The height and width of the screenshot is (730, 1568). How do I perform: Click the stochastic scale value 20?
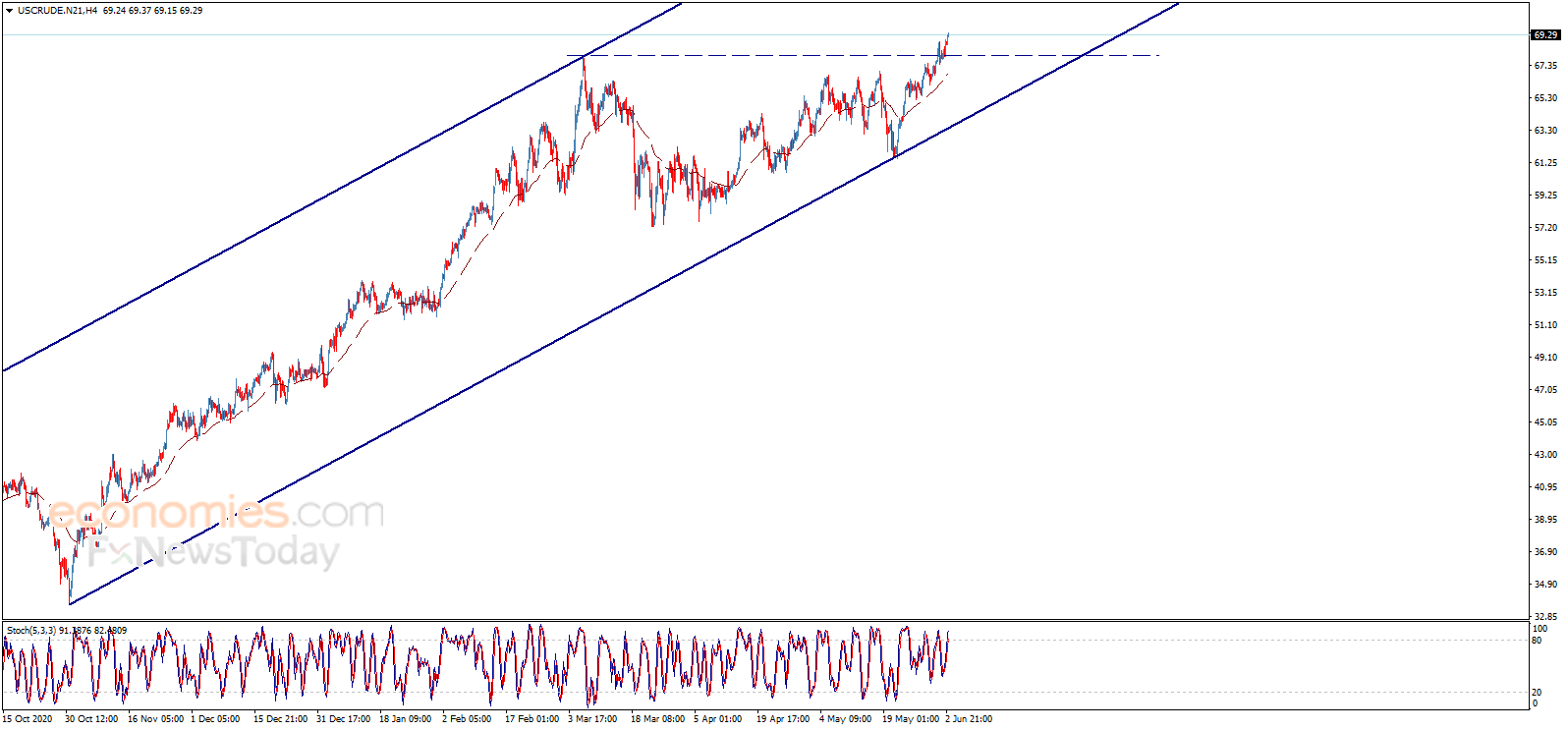(x=1537, y=693)
